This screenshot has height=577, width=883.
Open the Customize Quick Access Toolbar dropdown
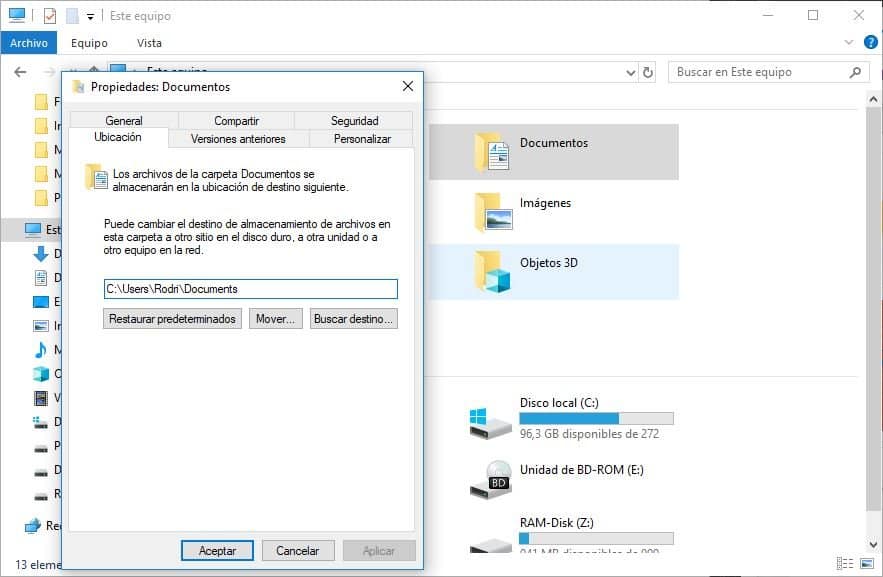click(89, 15)
